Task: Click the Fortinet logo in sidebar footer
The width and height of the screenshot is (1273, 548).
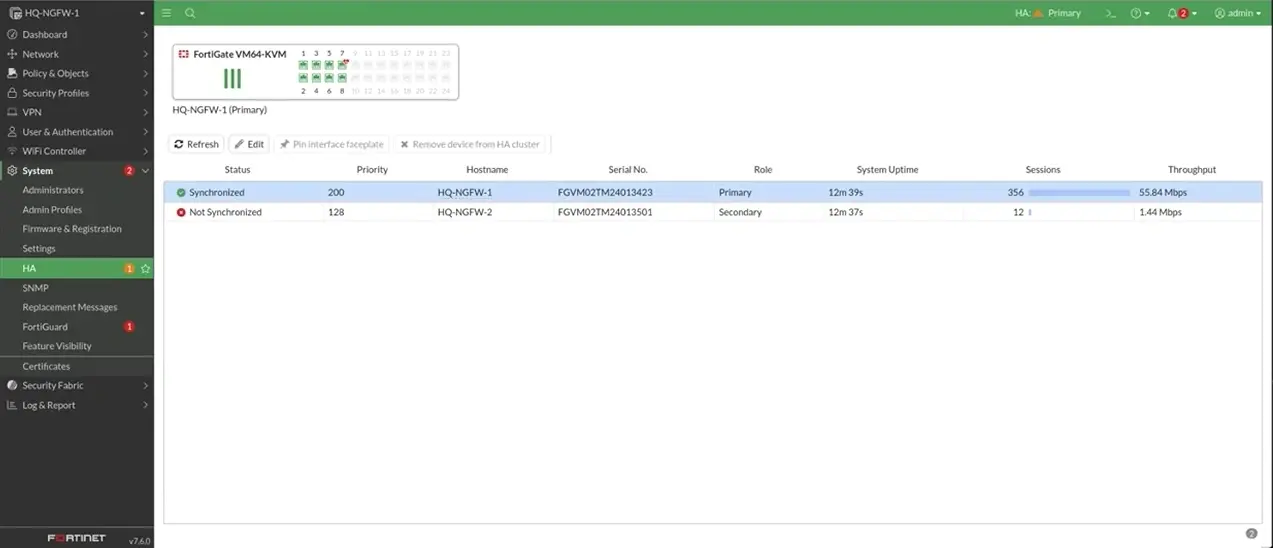Action: 77,538
